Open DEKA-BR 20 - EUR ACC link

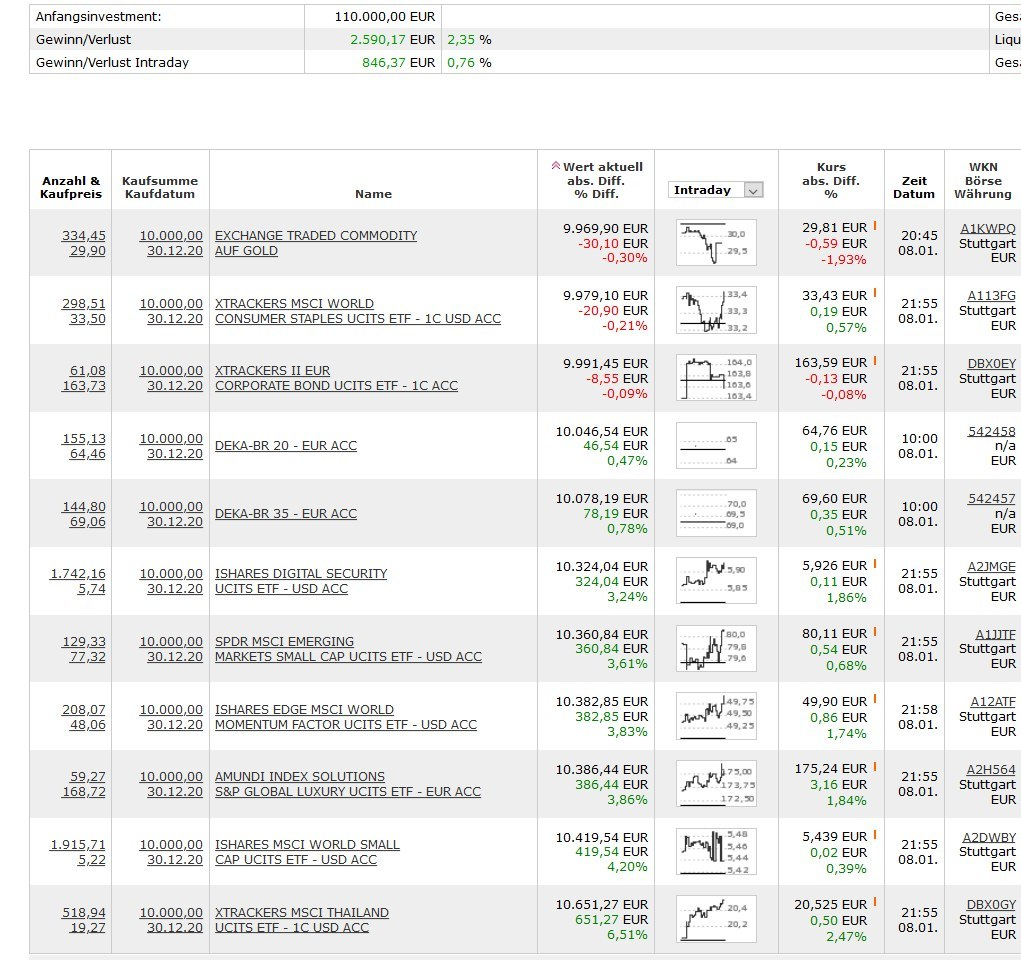coord(286,445)
